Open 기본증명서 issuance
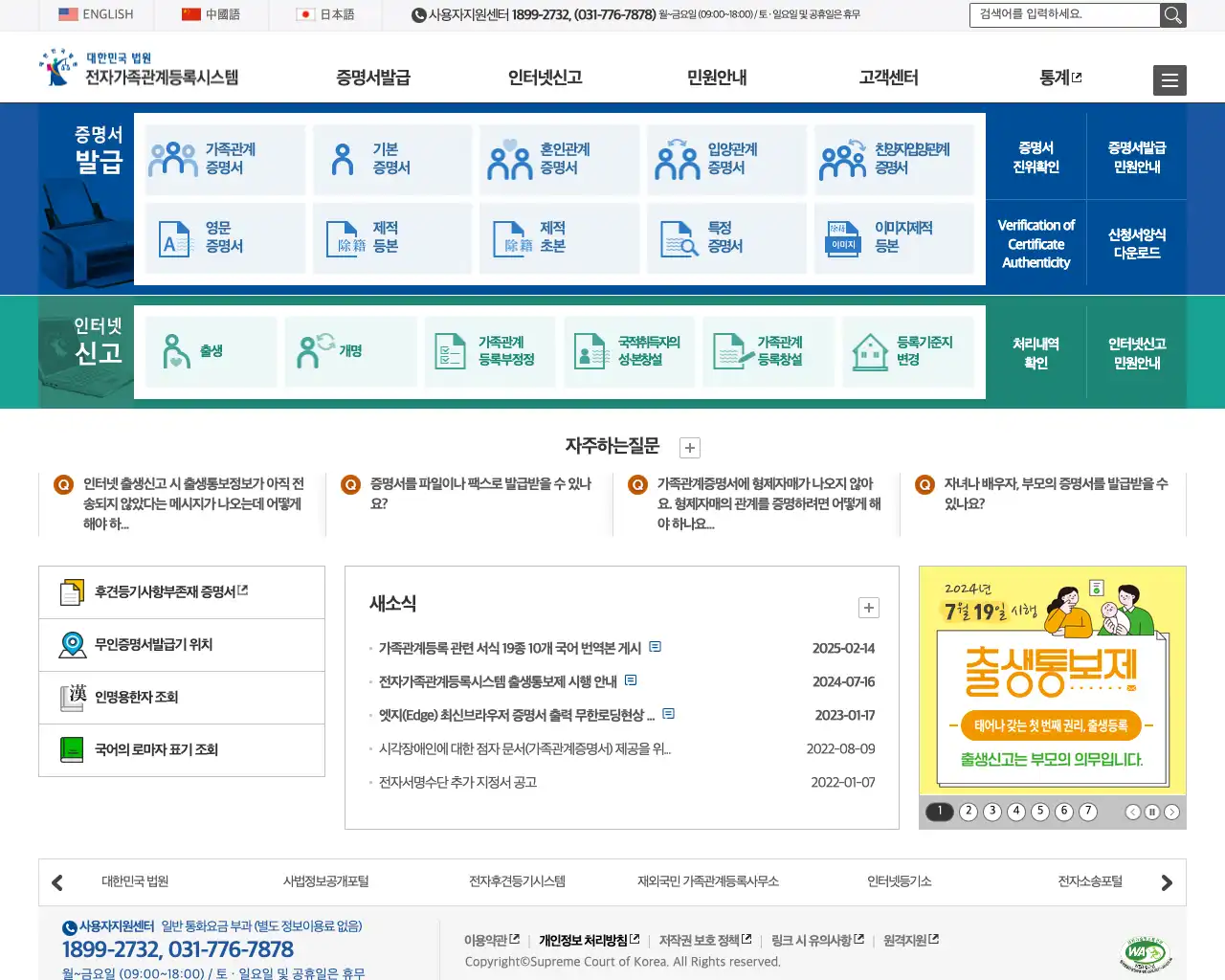 tap(391, 159)
